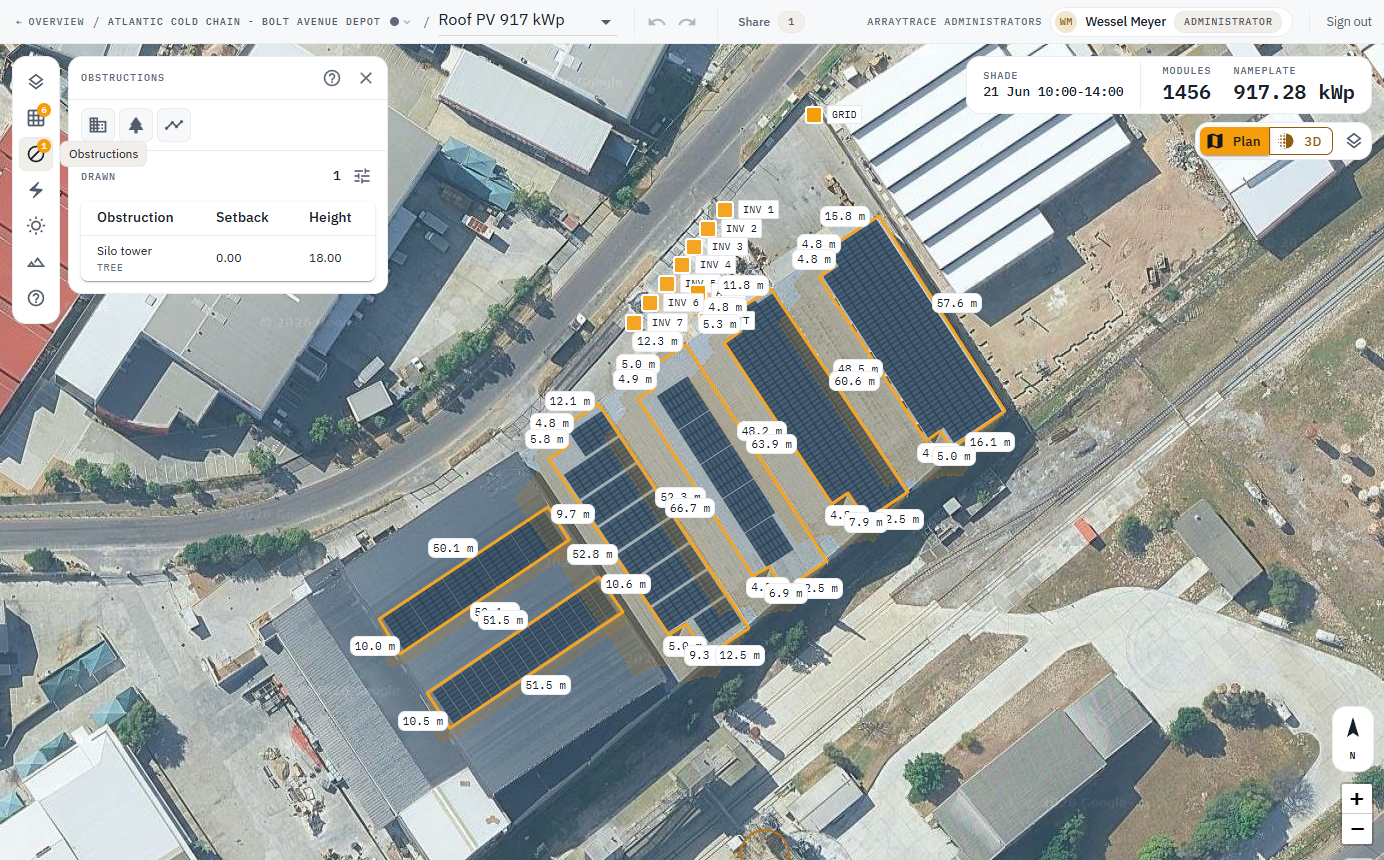1384x860 pixels.
Task: Click the 57.6 m edge dimension label
Action: tap(956, 302)
